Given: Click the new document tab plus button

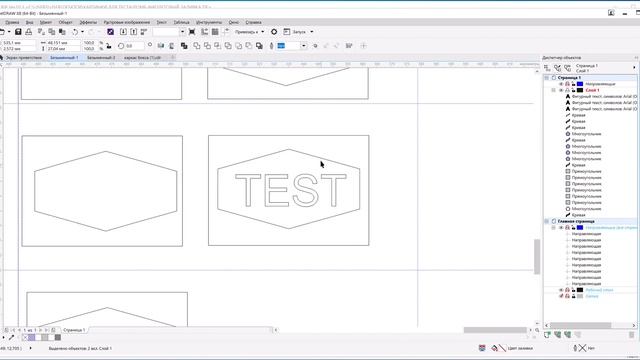Looking at the screenshot, I should coord(173,58).
